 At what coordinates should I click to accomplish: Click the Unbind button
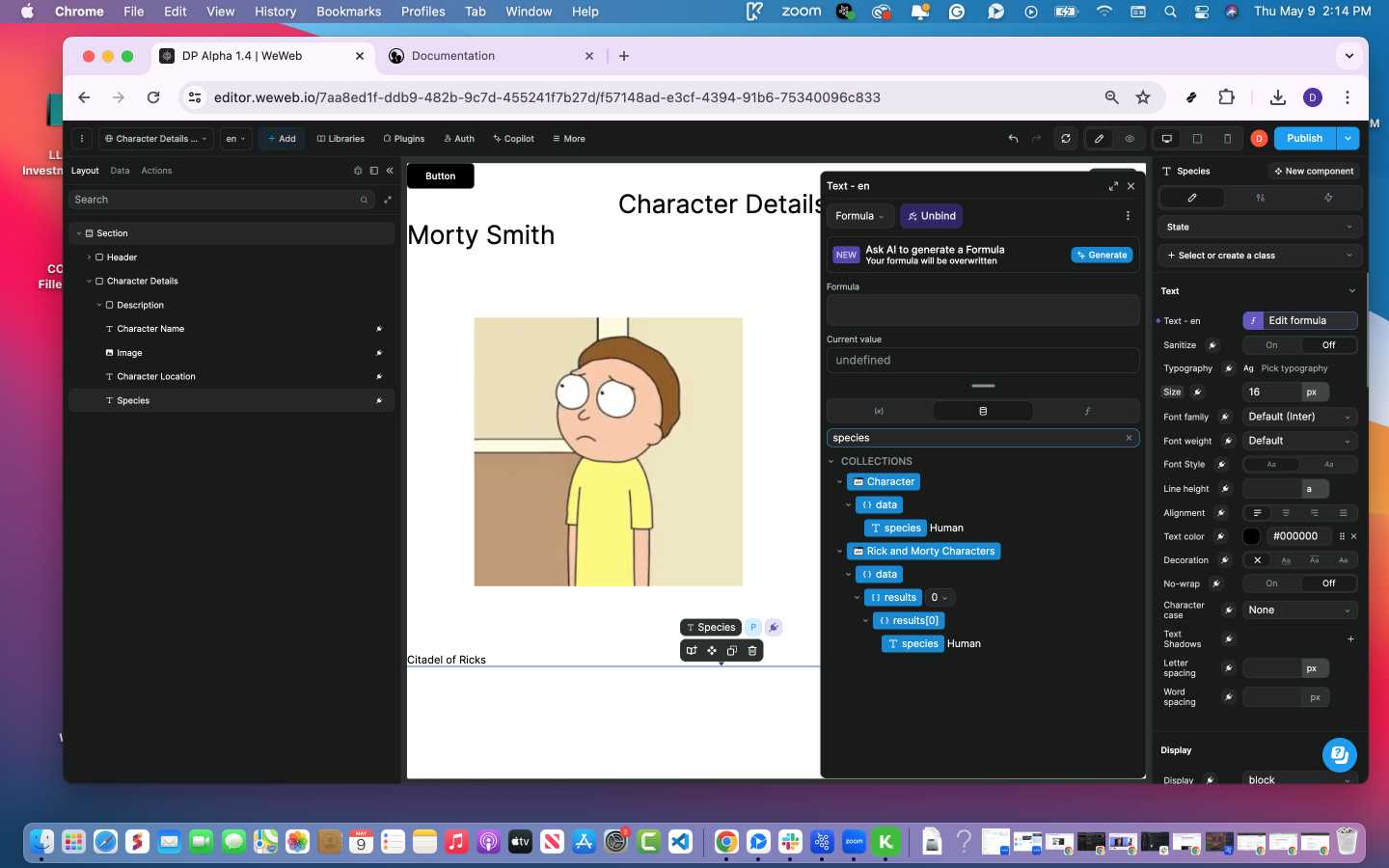pos(932,216)
